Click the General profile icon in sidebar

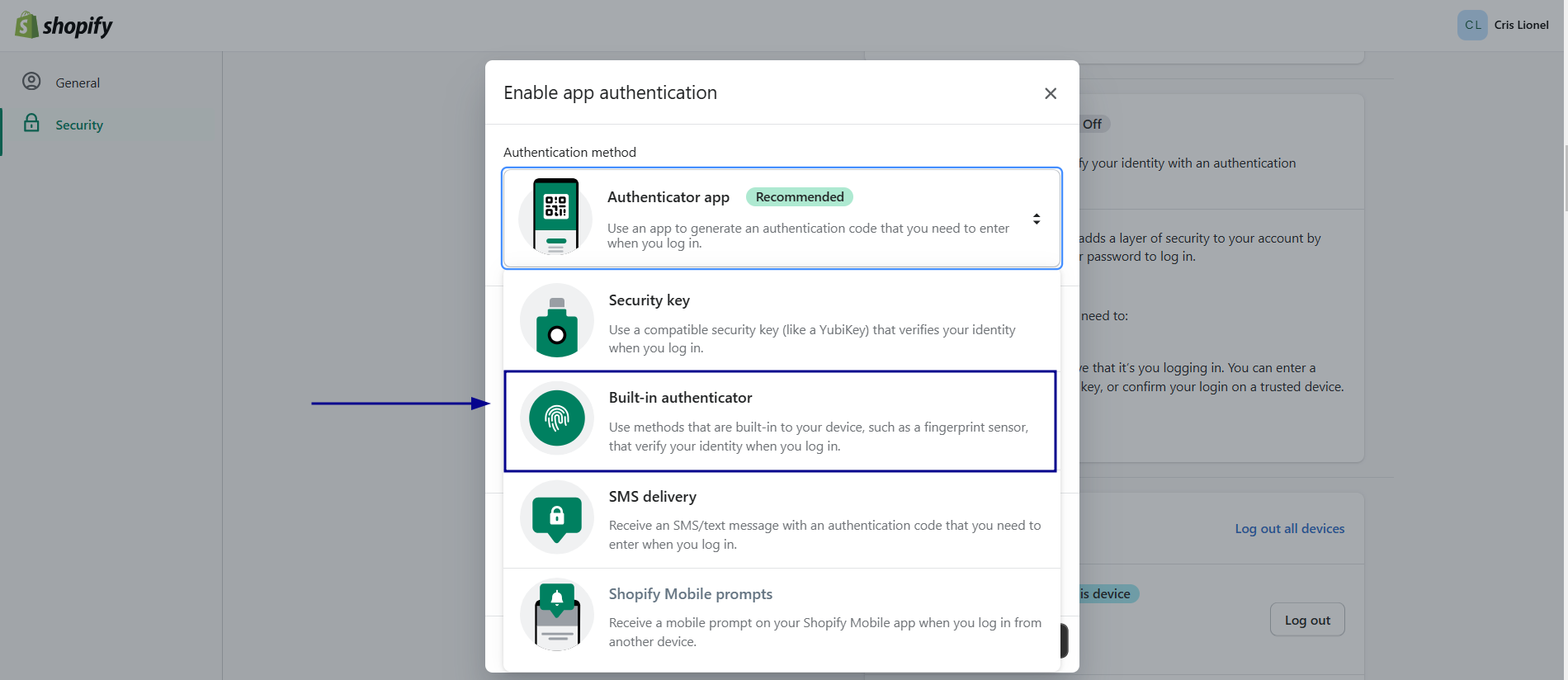pos(31,81)
